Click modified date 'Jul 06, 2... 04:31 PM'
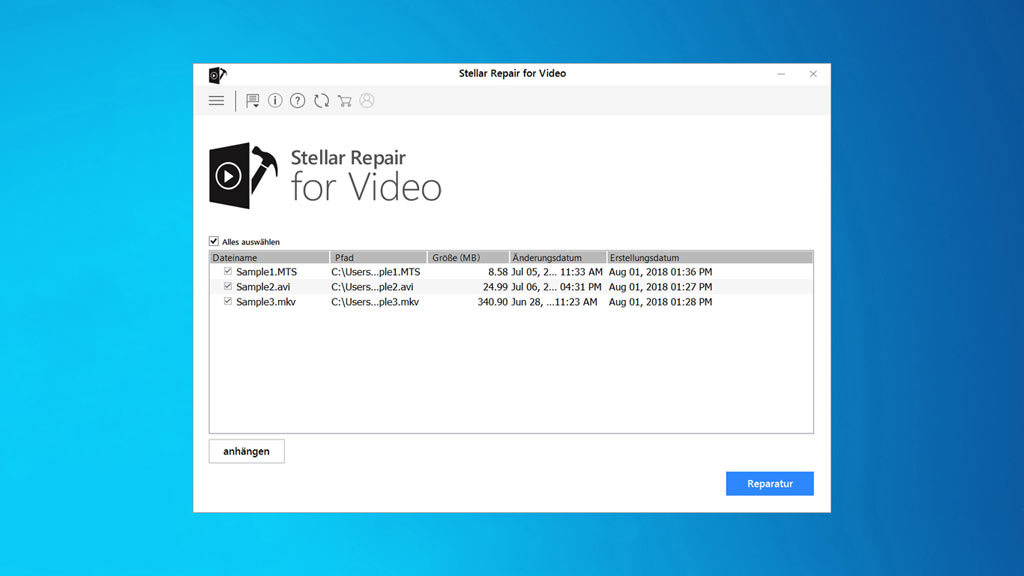 (556, 287)
